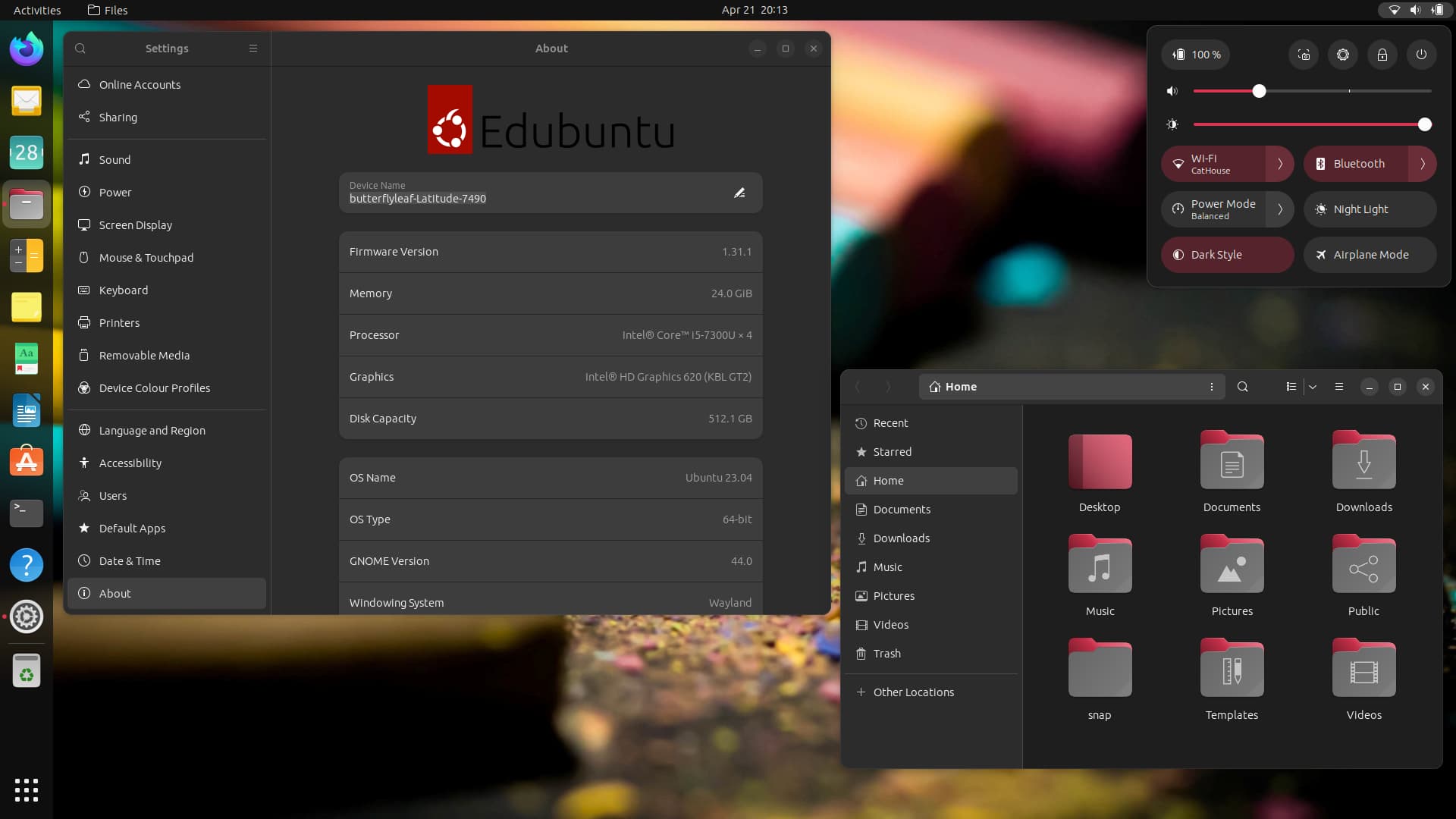1456x819 pixels.
Task: Open Language and Region settings
Action: pos(152,431)
